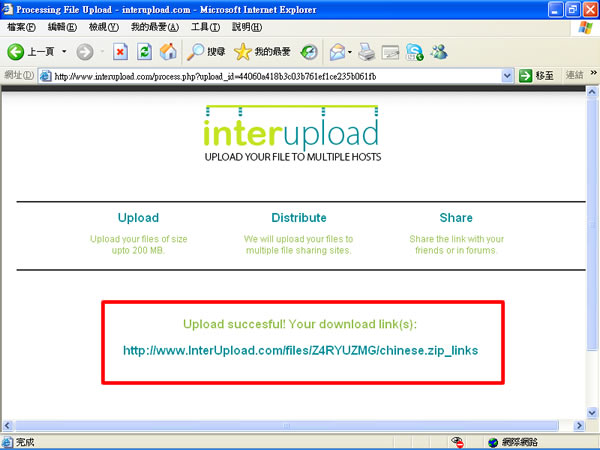Open the address bar URL dropdown
Image resolution: width=600 pixels, height=450 pixels.
(x=507, y=76)
